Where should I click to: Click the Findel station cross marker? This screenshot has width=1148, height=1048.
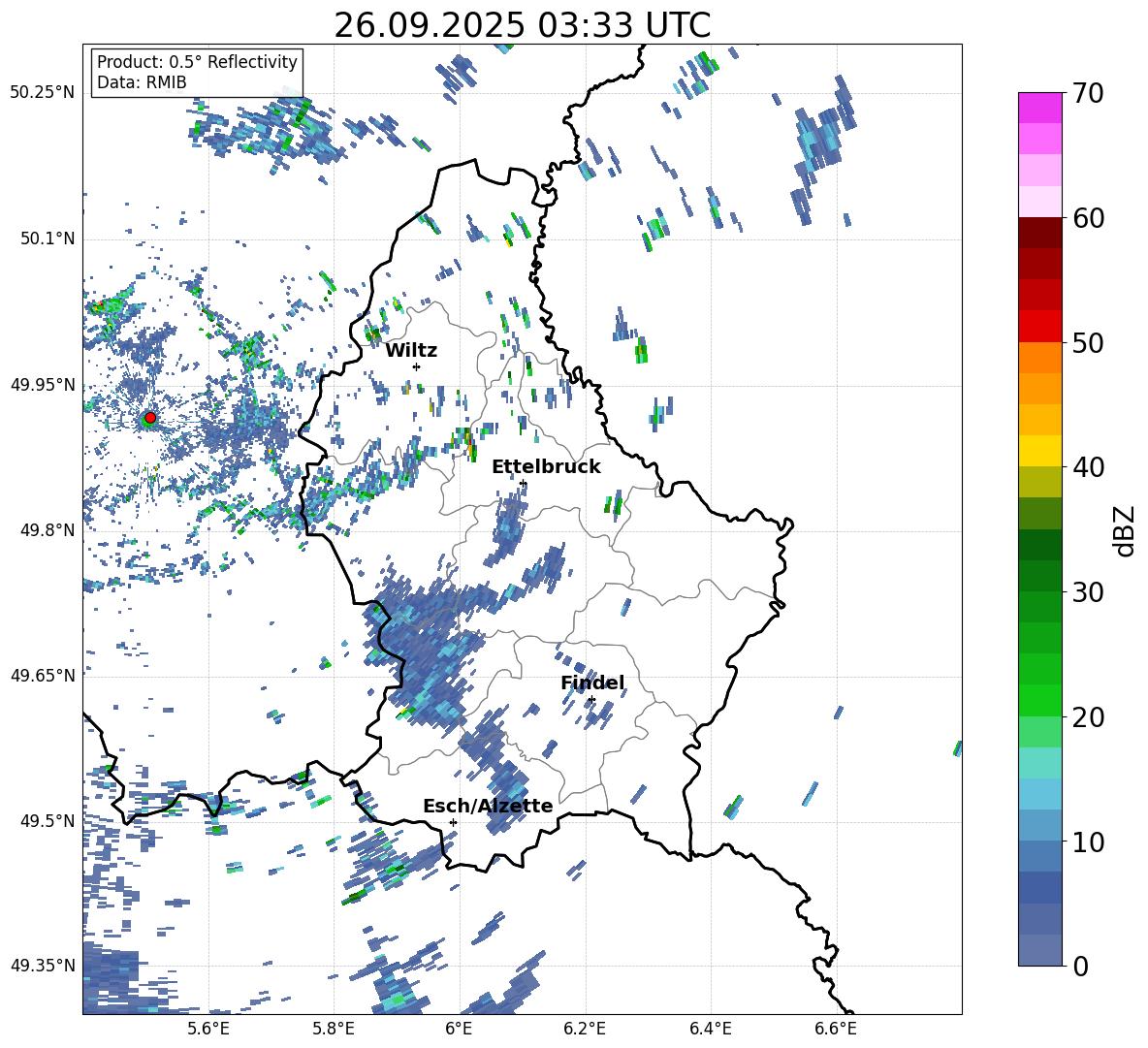coord(591,700)
